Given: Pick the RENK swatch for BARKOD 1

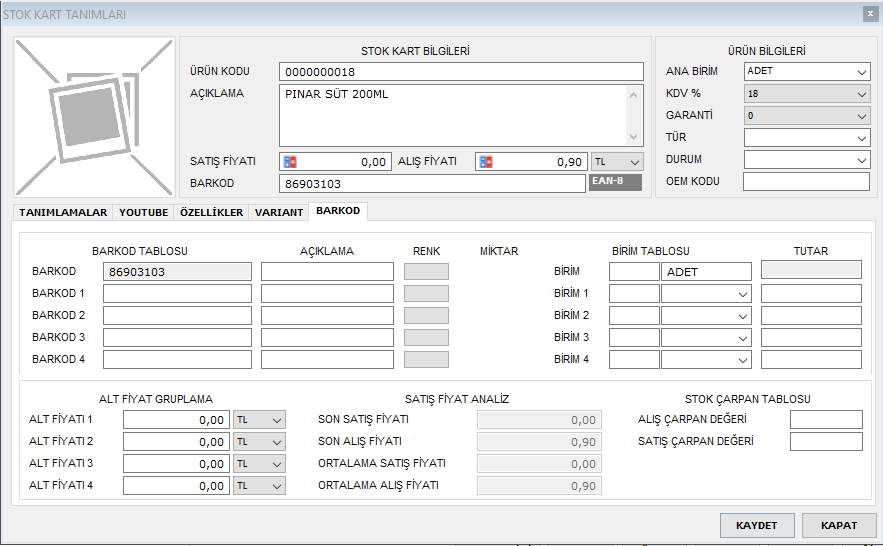Looking at the screenshot, I should pyautogui.click(x=426, y=294).
